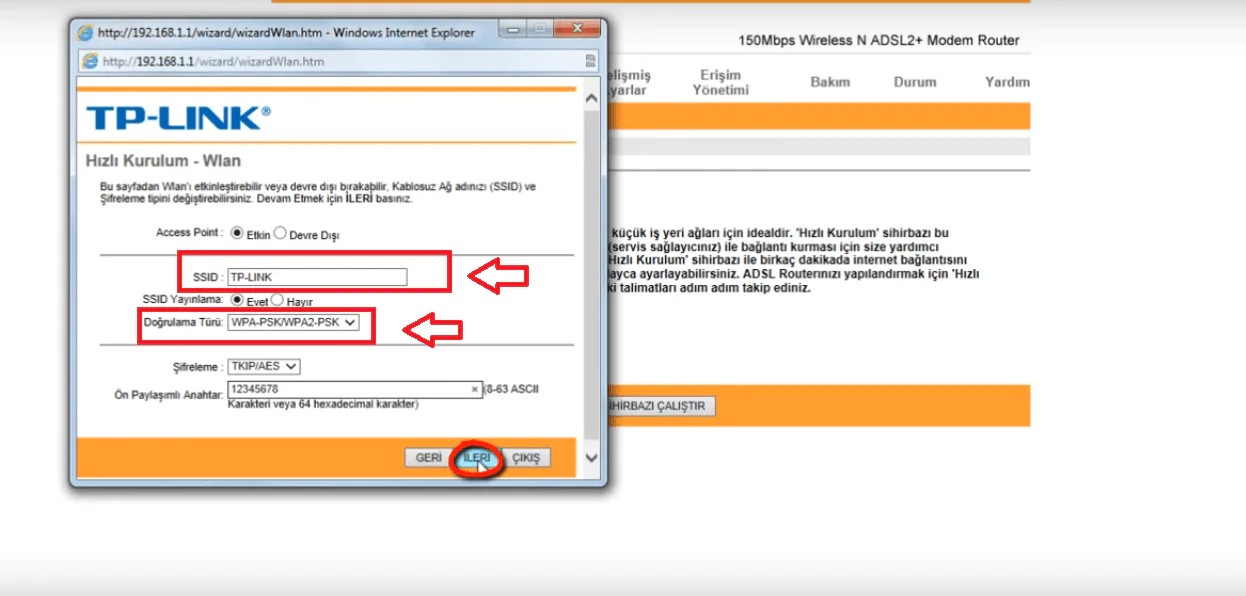1246x596 pixels.
Task: Open the Şifreleme TKIP/AES dropdown
Action: [x=264, y=367]
